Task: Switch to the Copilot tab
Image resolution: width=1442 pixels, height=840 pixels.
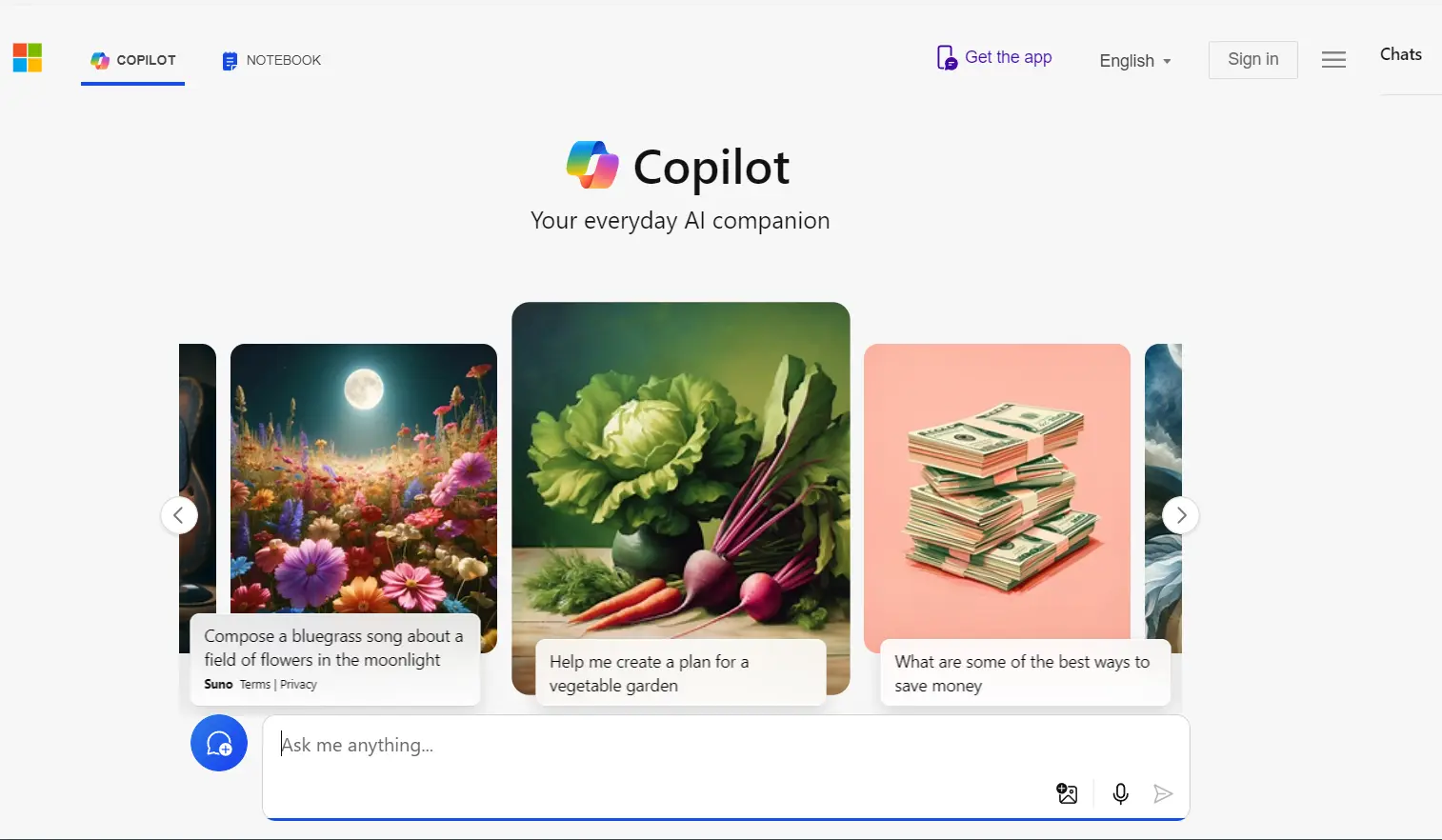Action: [133, 60]
